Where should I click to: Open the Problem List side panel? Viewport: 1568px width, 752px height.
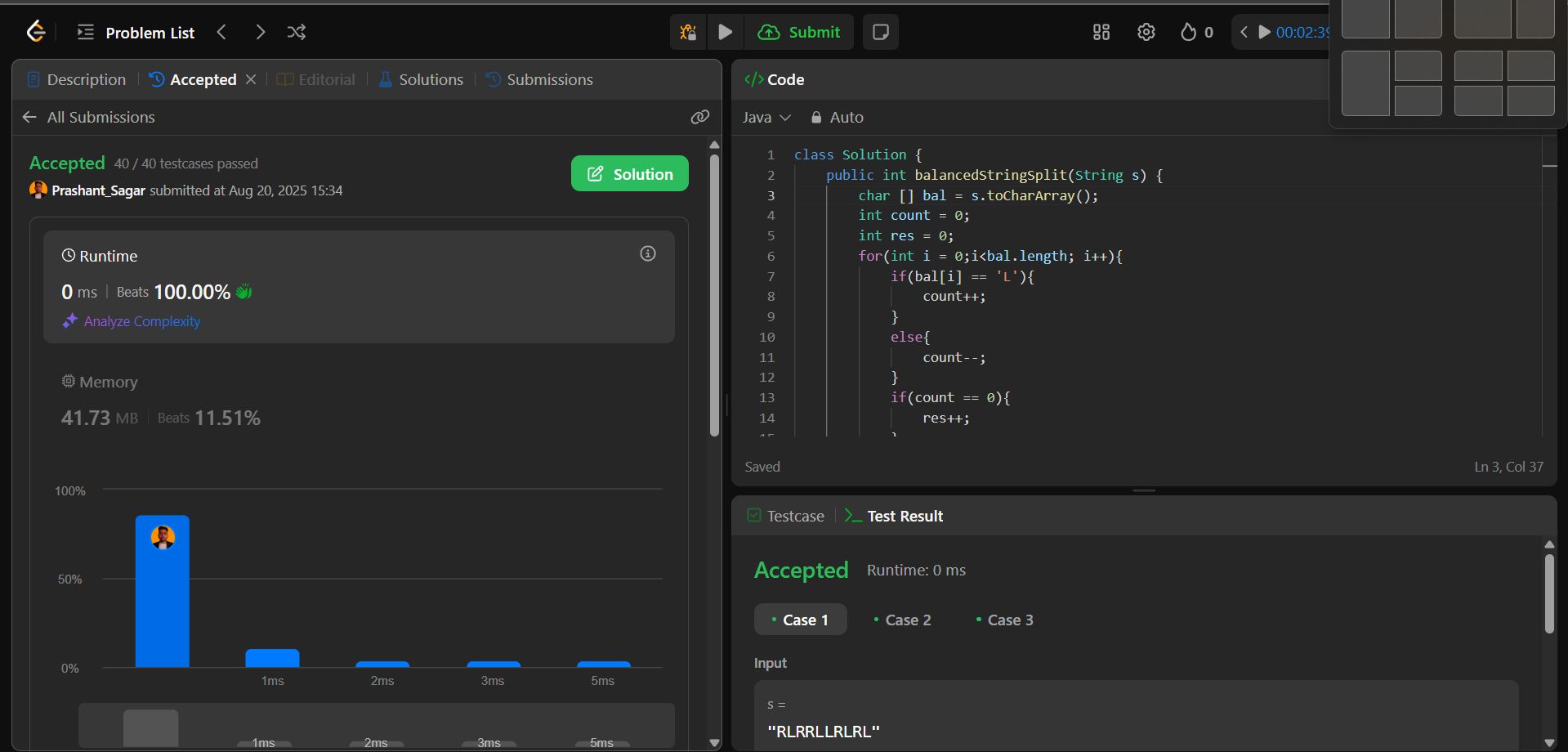[84, 32]
